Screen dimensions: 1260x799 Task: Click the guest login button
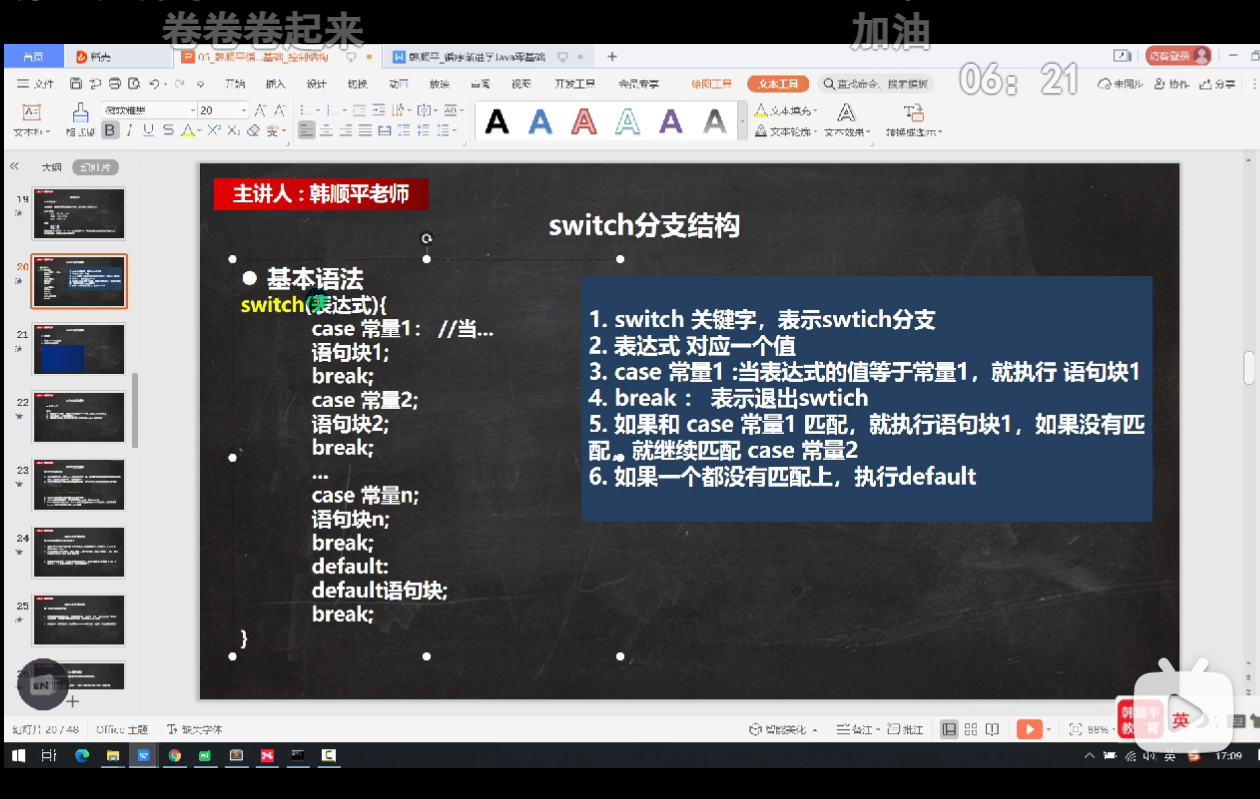1178,56
